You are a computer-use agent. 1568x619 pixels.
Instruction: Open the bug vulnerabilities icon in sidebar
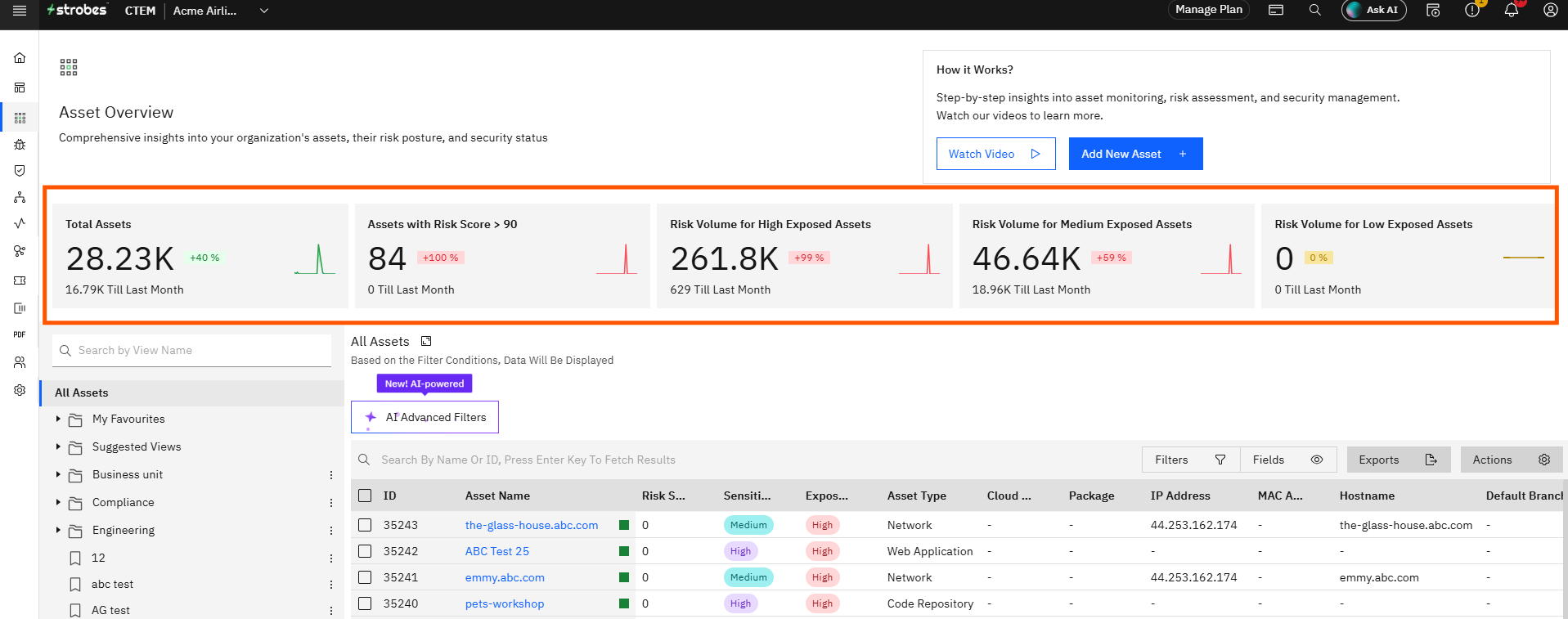(x=20, y=144)
